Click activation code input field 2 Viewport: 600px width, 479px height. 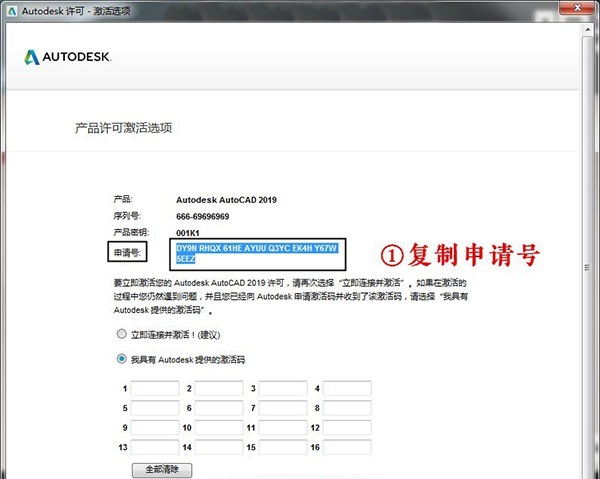click(219, 388)
